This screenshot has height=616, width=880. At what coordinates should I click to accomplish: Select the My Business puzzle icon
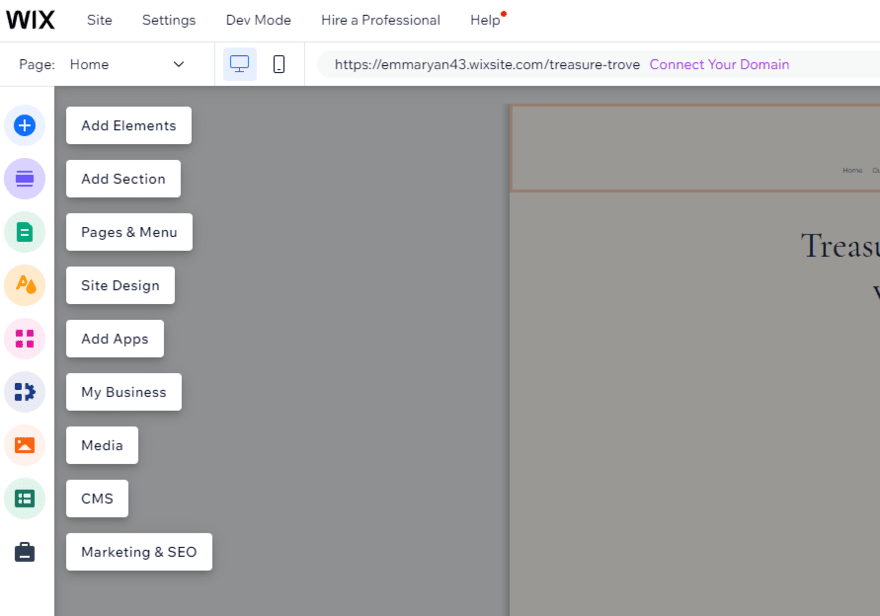[x=24, y=391]
